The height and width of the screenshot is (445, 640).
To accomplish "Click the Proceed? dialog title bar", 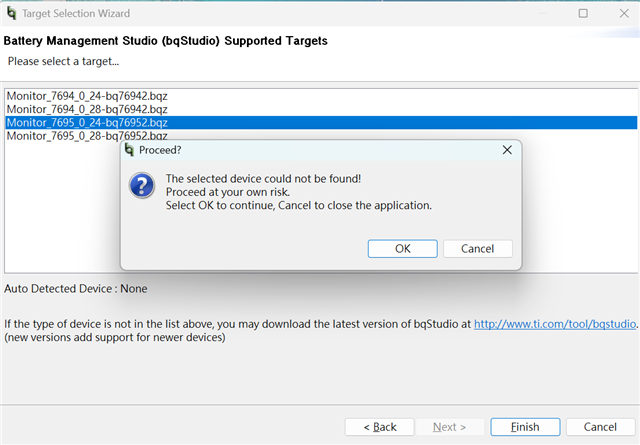I will coord(310,150).
